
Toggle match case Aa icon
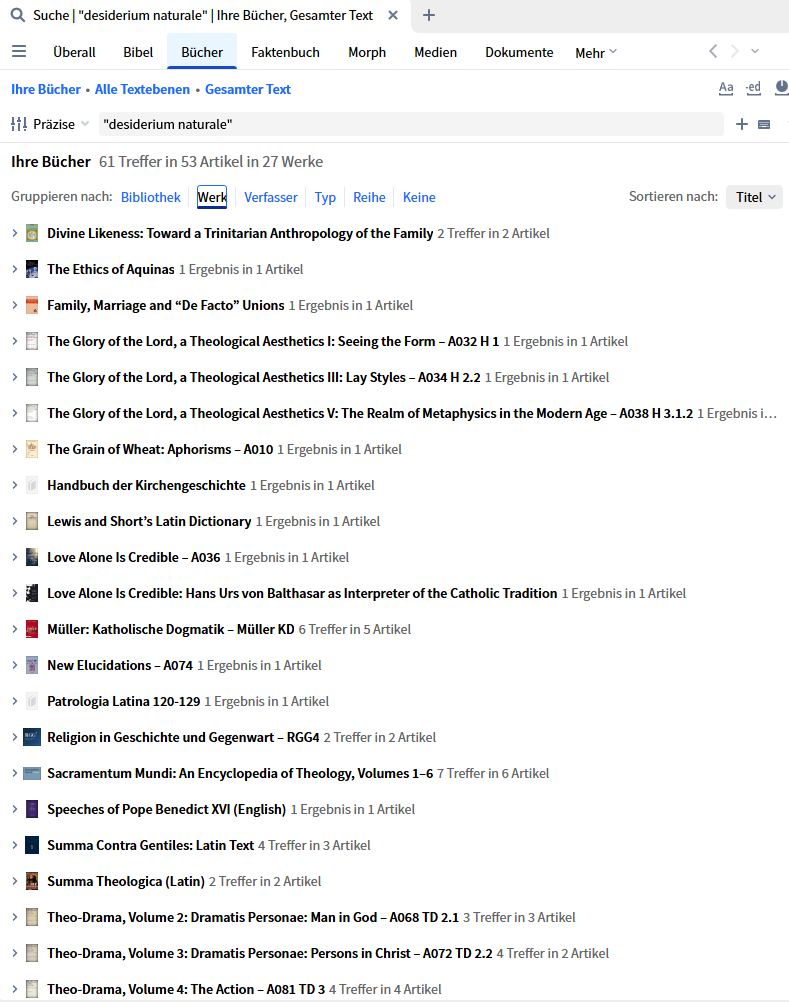coord(726,88)
